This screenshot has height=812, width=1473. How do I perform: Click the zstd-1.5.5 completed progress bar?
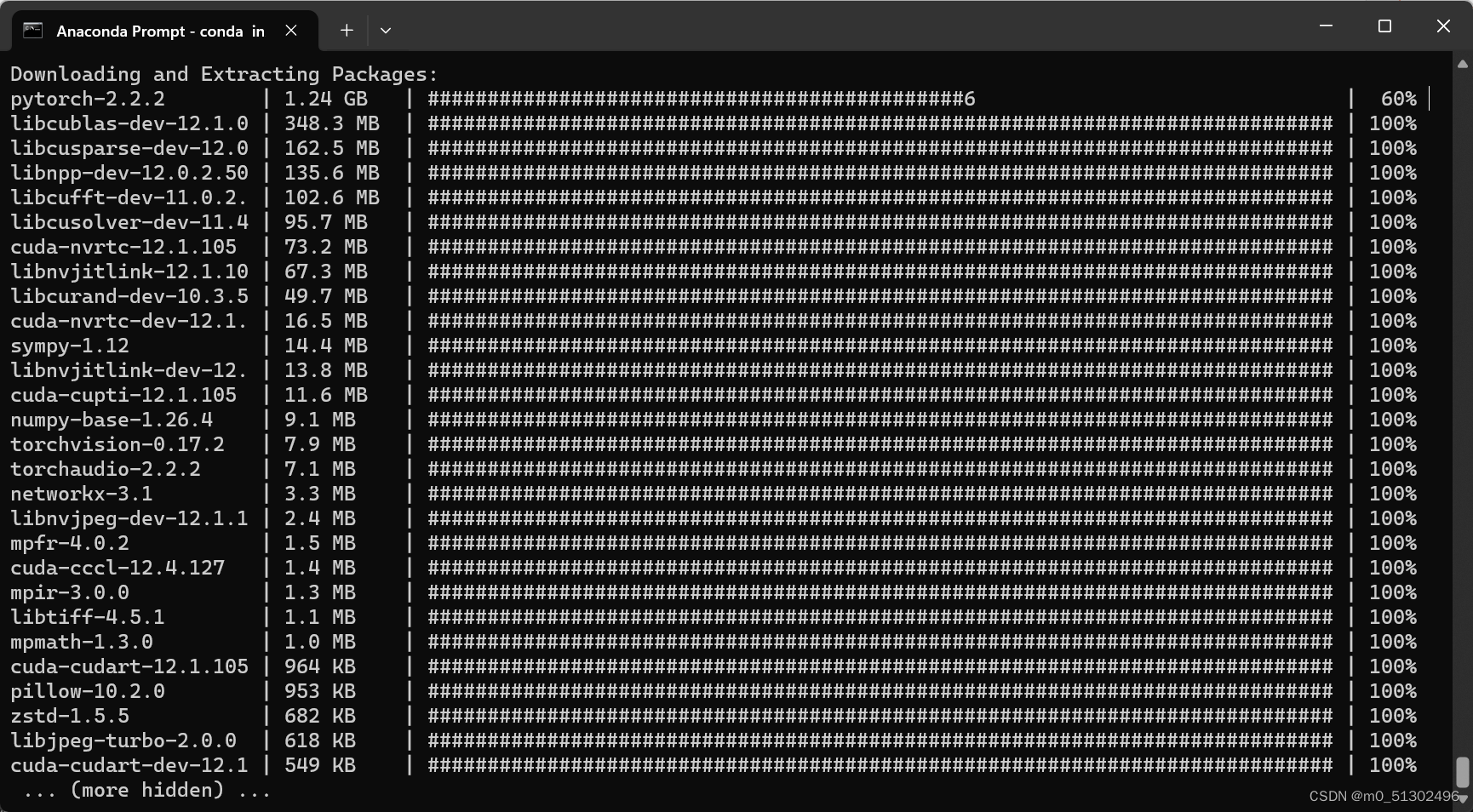(880, 716)
